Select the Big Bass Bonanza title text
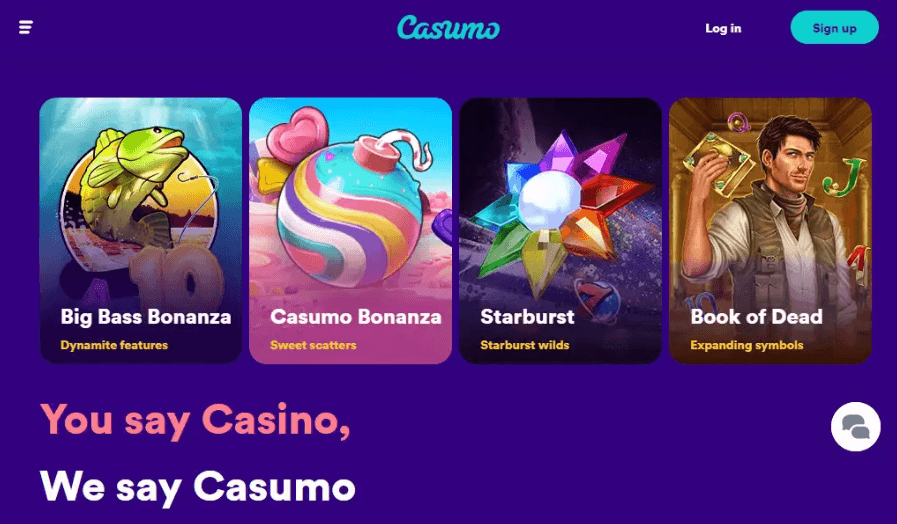Screen dimensions: 897x524 (146, 316)
